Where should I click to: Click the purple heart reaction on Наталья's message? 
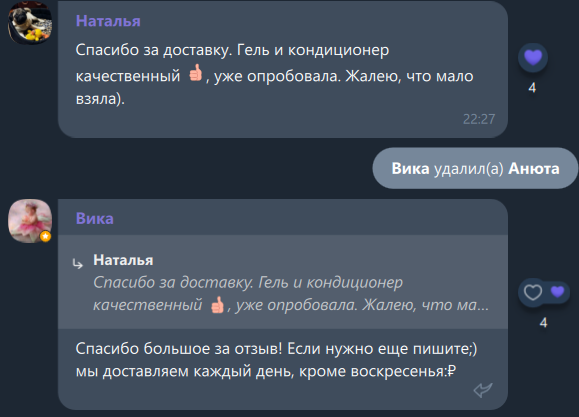pos(533,58)
